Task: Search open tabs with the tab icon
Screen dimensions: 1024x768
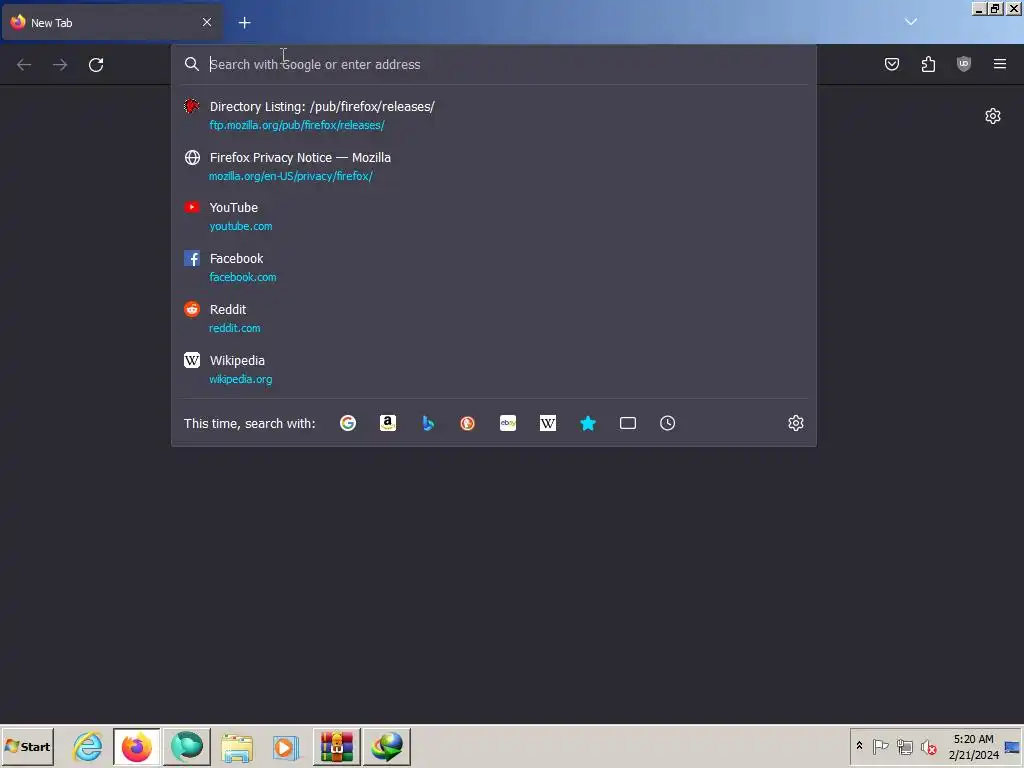Action: [x=628, y=423]
